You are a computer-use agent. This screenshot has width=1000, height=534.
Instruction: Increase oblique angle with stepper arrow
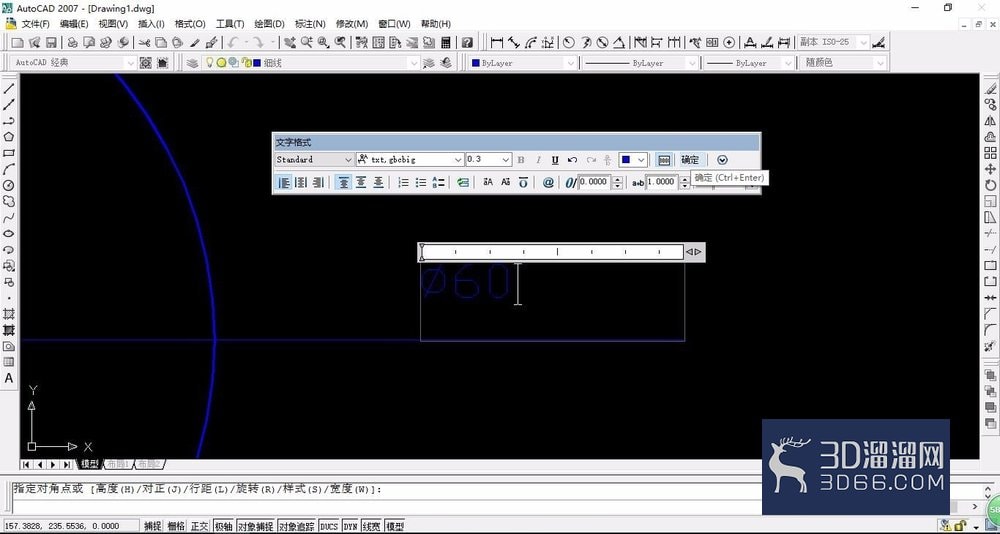click(617, 179)
